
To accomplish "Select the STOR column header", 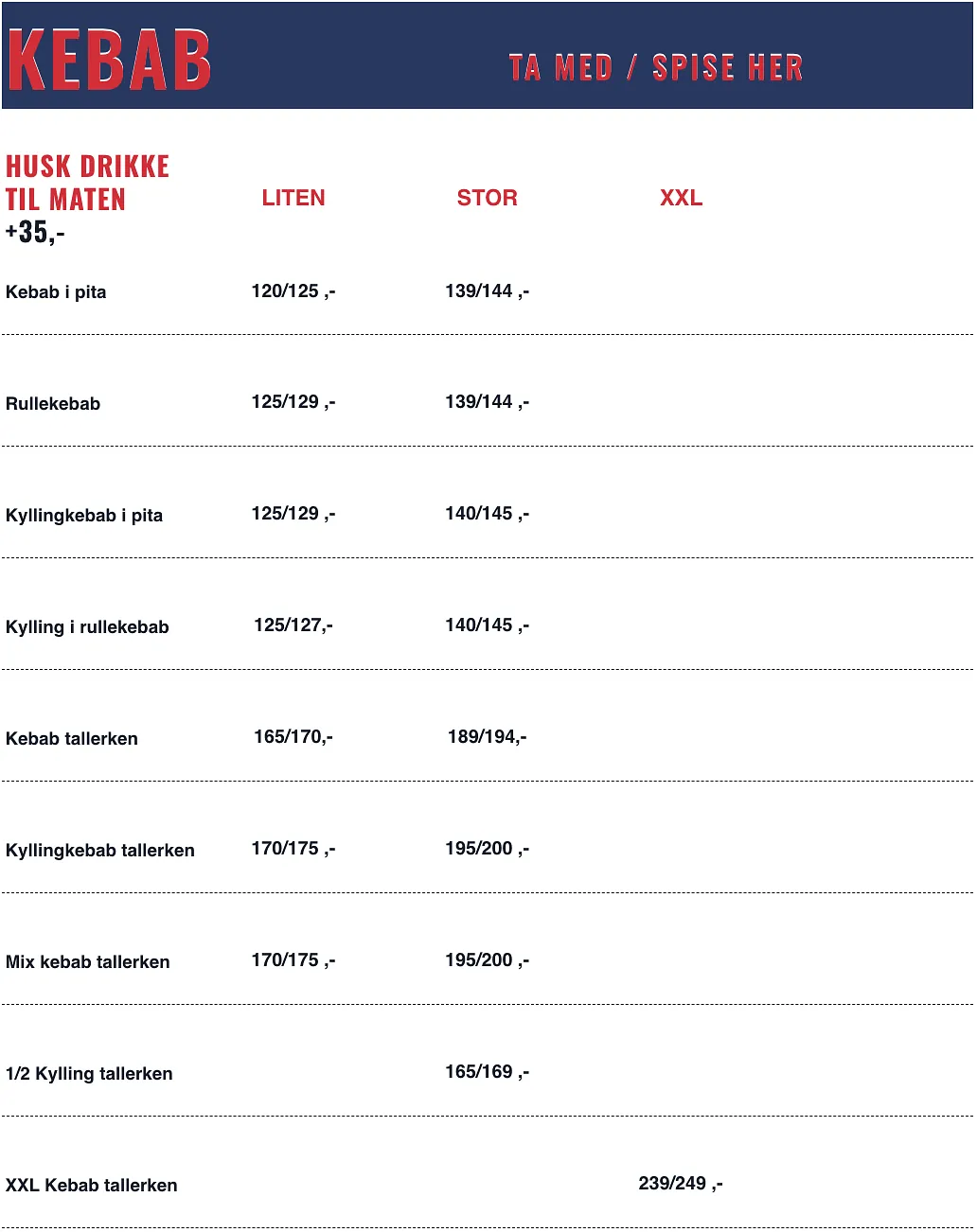I will pyautogui.click(x=487, y=198).
